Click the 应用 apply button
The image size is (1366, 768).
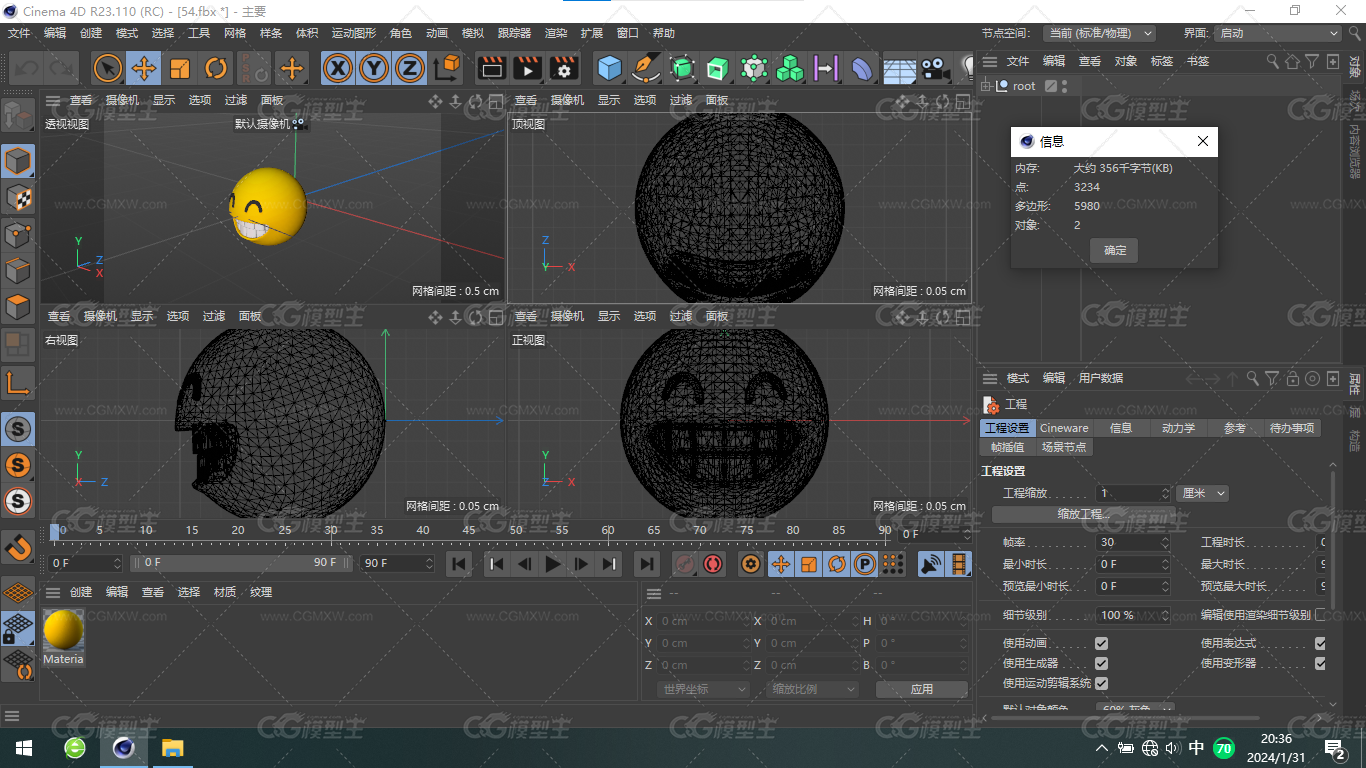click(921, 689)
